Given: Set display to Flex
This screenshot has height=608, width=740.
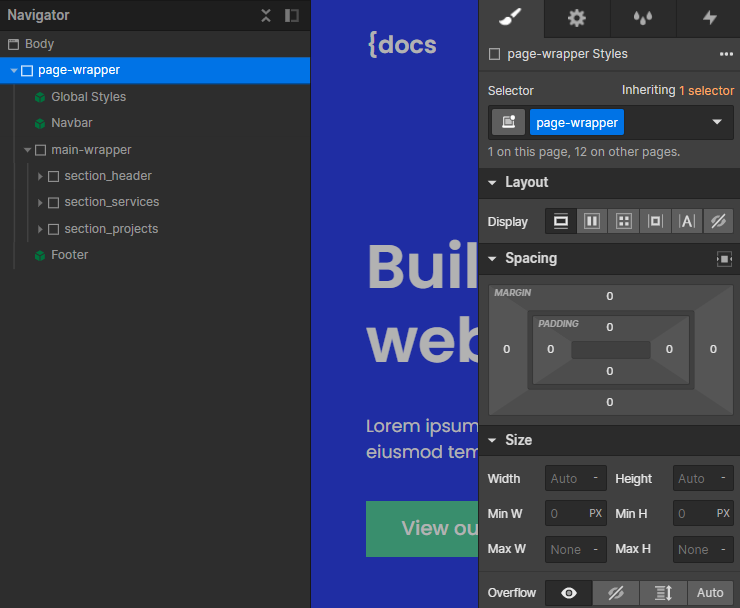Looking at the screenshot, I should pyautogui.click(x=592, y=221).
